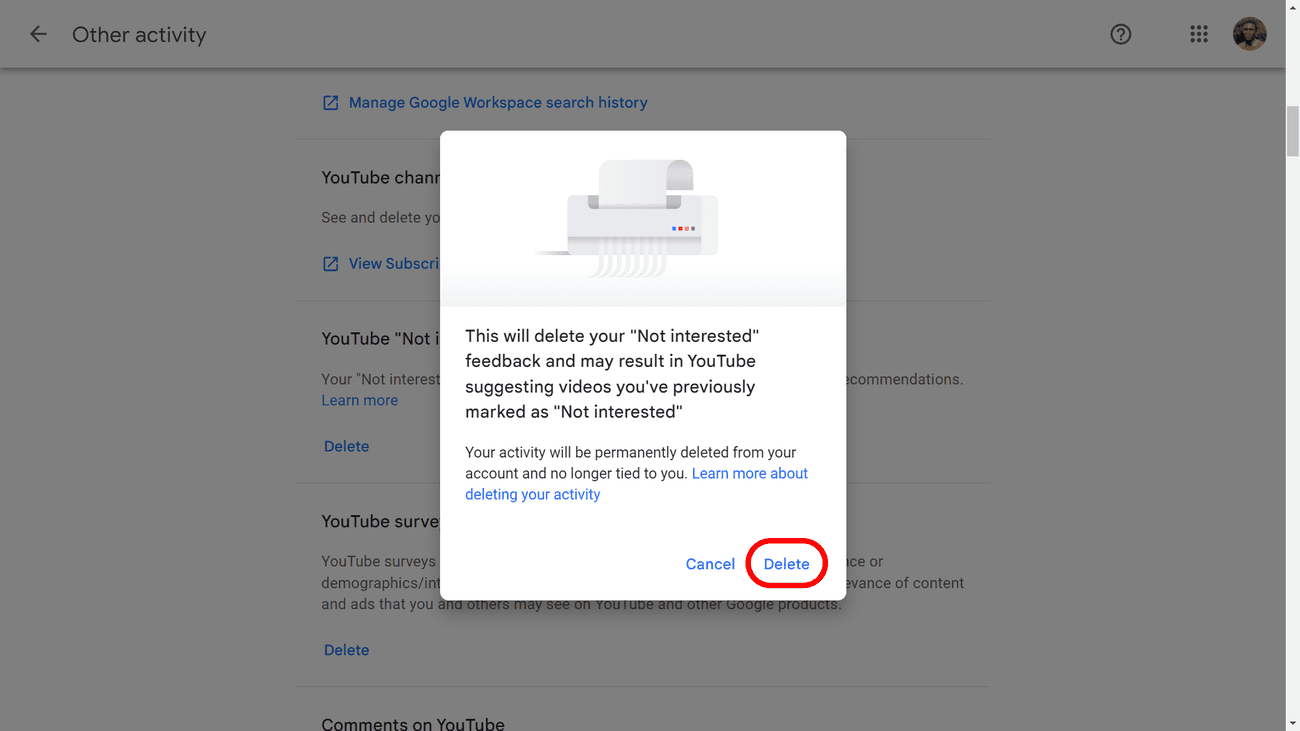The height and width of the screenshot is (731, 1300).
Task: Open your Google account profile avatar
Action: click(1250, 33)
